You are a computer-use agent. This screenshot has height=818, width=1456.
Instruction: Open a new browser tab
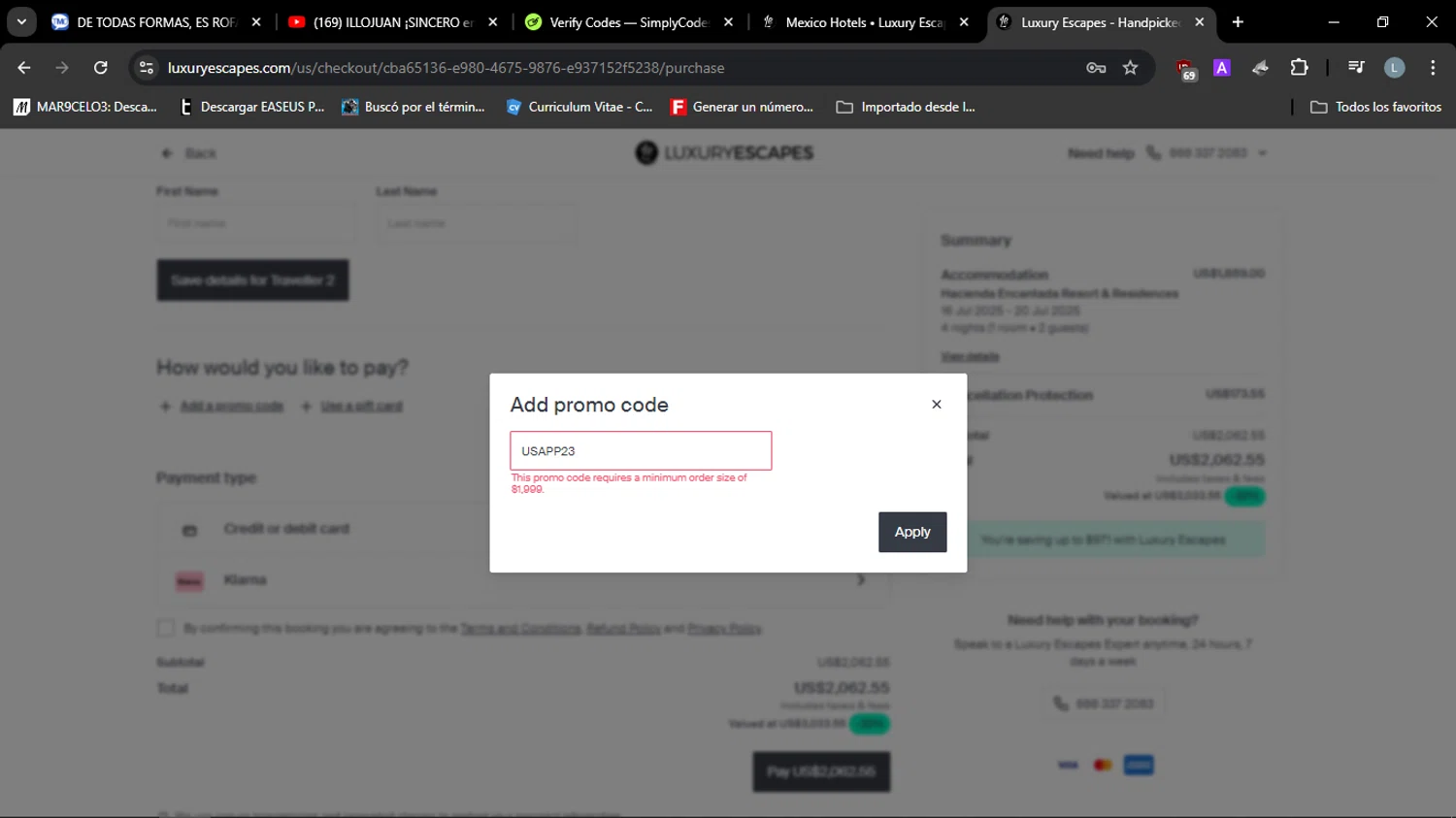click(x=1238, y=22)
